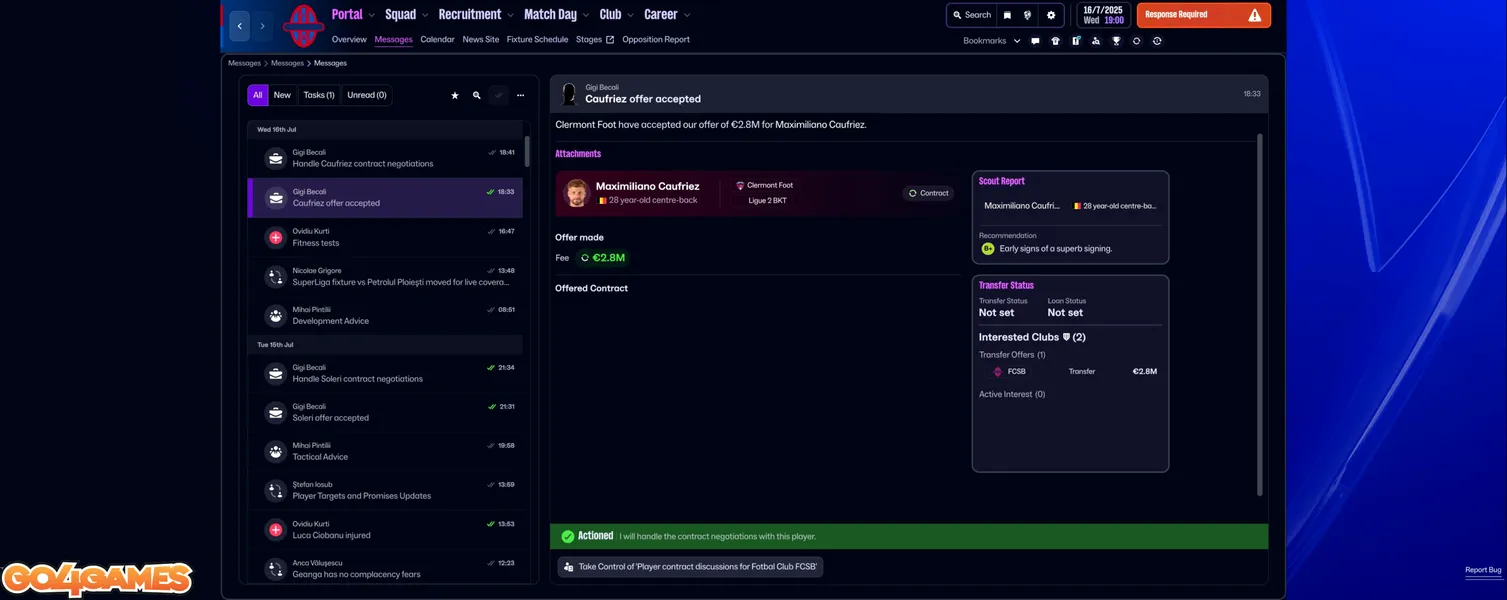Click the settings gear icon in top bar

pos(1051,15)
